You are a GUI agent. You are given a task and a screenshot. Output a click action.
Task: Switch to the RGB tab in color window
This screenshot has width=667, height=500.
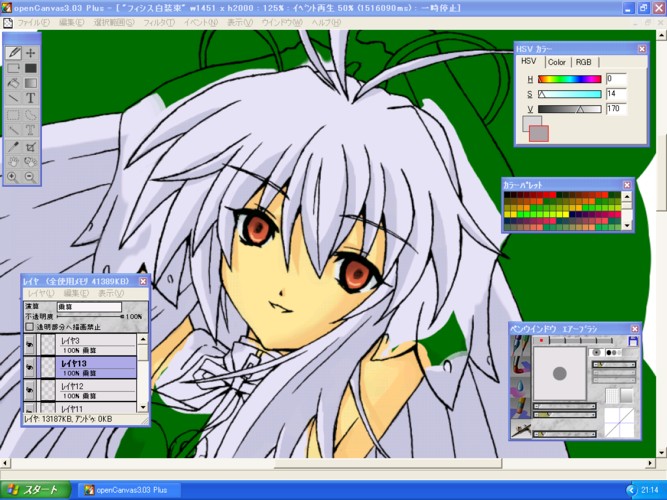point(584,62)
